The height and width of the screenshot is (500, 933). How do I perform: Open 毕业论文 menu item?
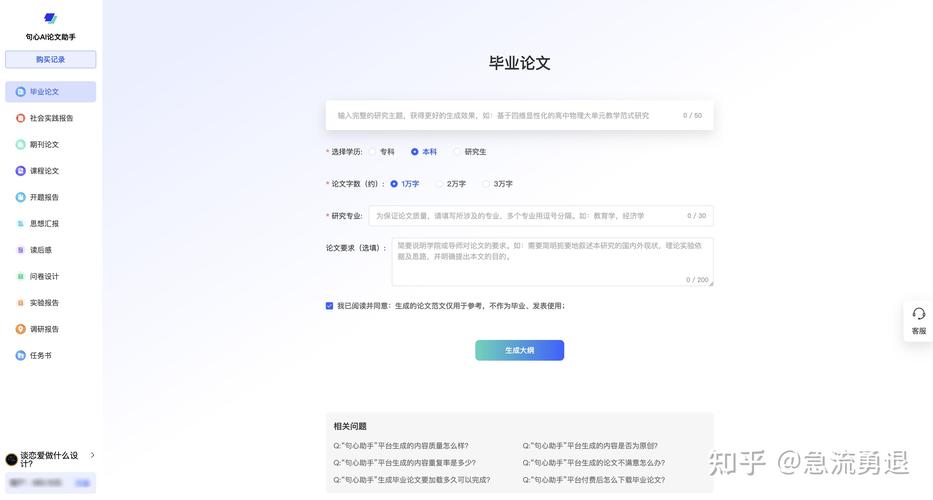51,92
